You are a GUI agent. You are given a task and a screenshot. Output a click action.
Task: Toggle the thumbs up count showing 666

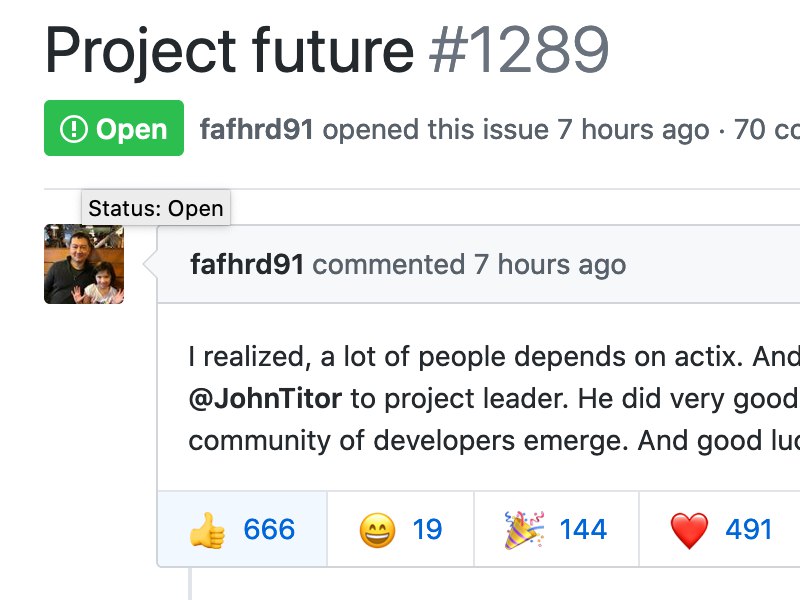pyautogui.click(x=269, y=529)
